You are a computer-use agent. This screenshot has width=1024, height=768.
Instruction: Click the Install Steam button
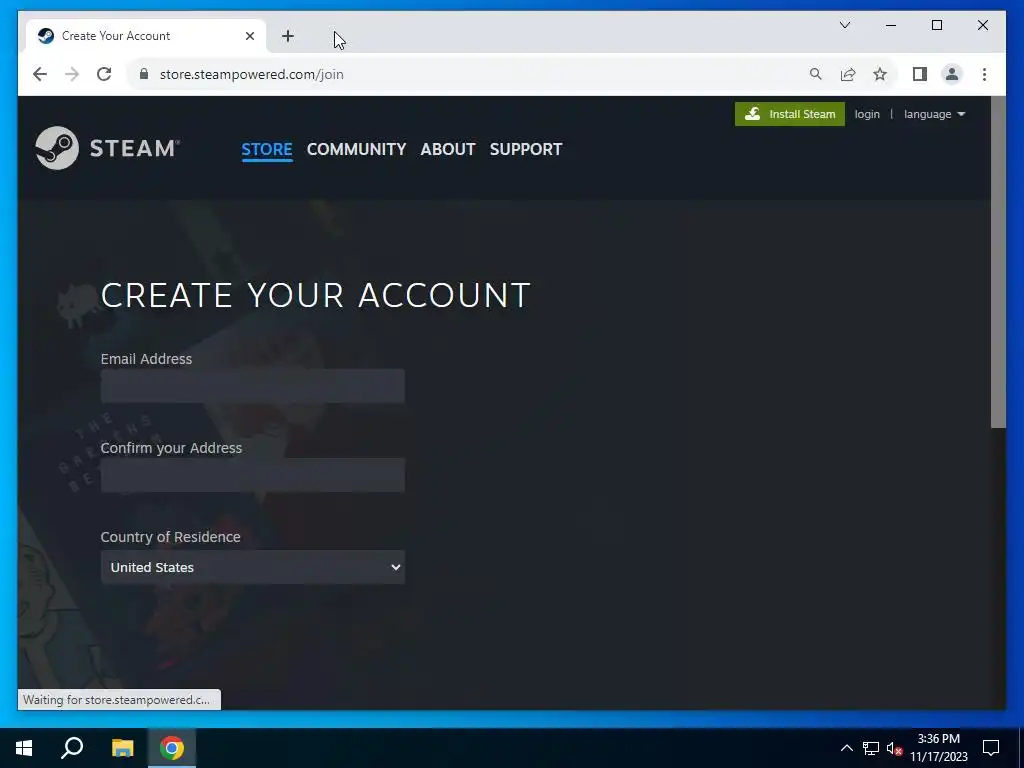coord(790,114)
